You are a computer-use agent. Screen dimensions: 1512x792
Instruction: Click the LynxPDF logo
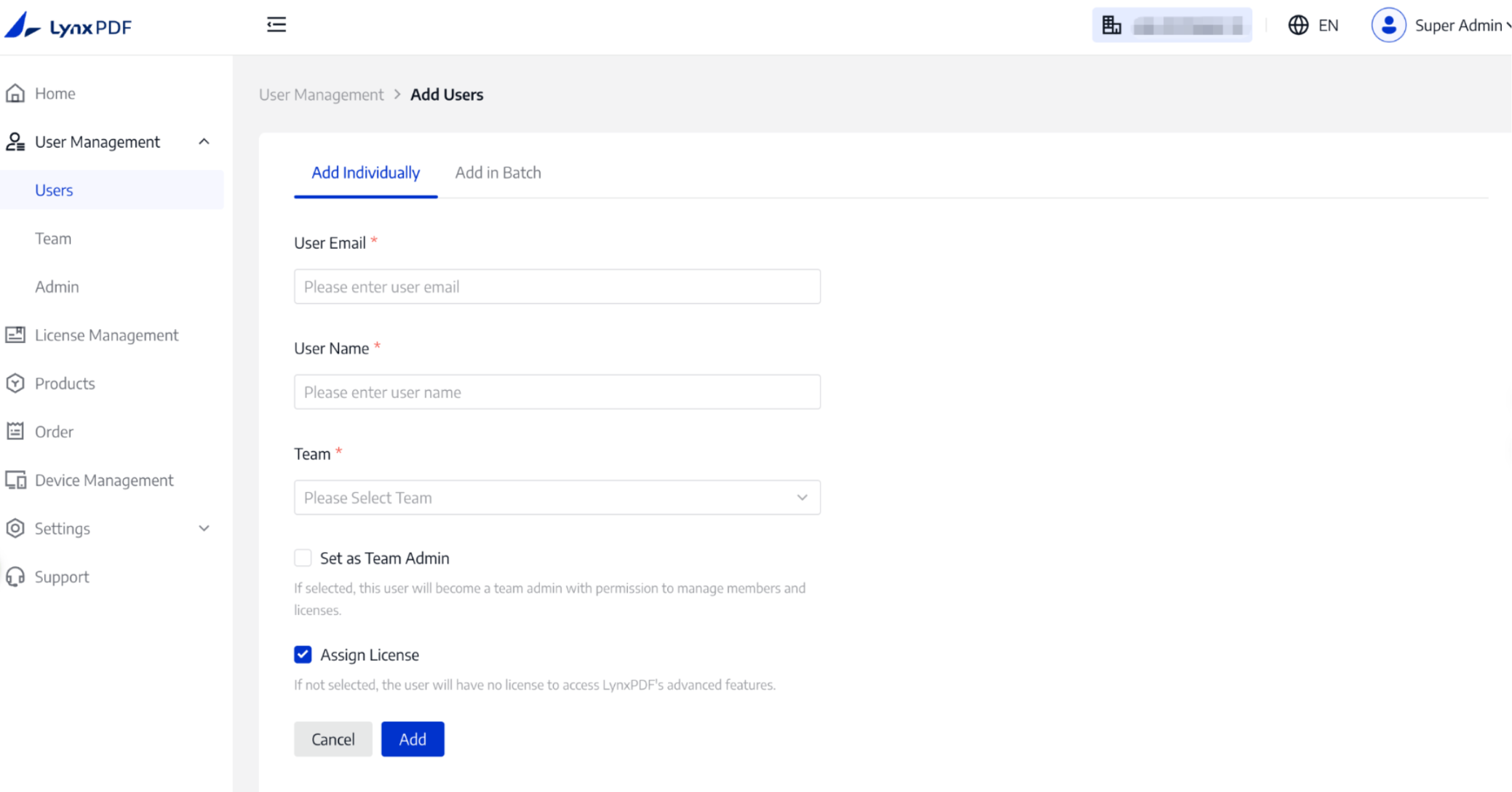[x=68, y=26]
